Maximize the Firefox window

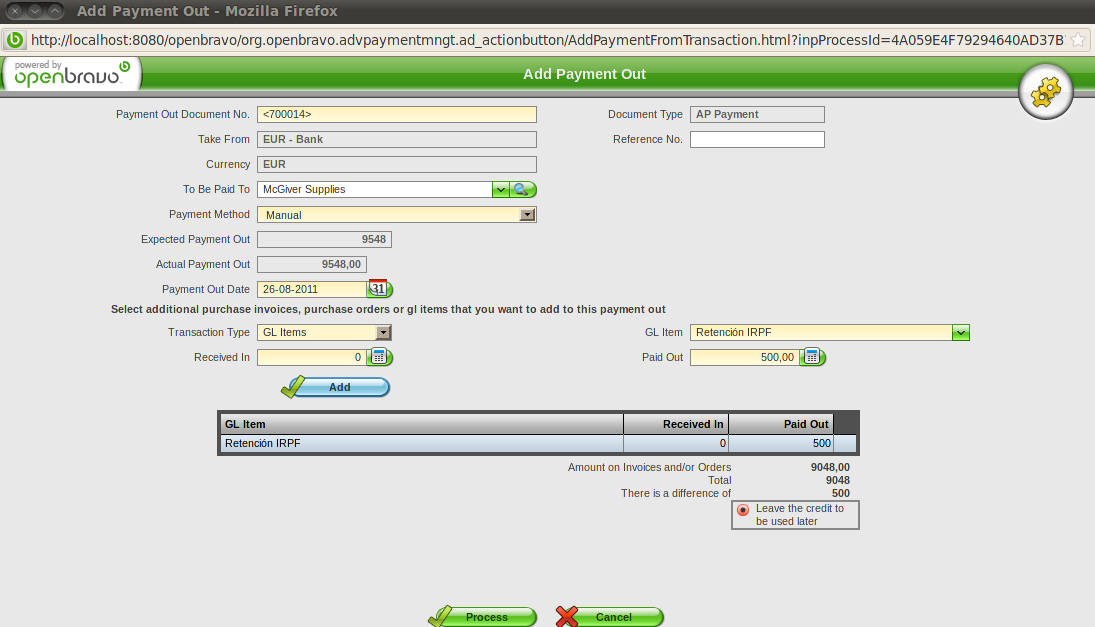(x=54, y=11)
